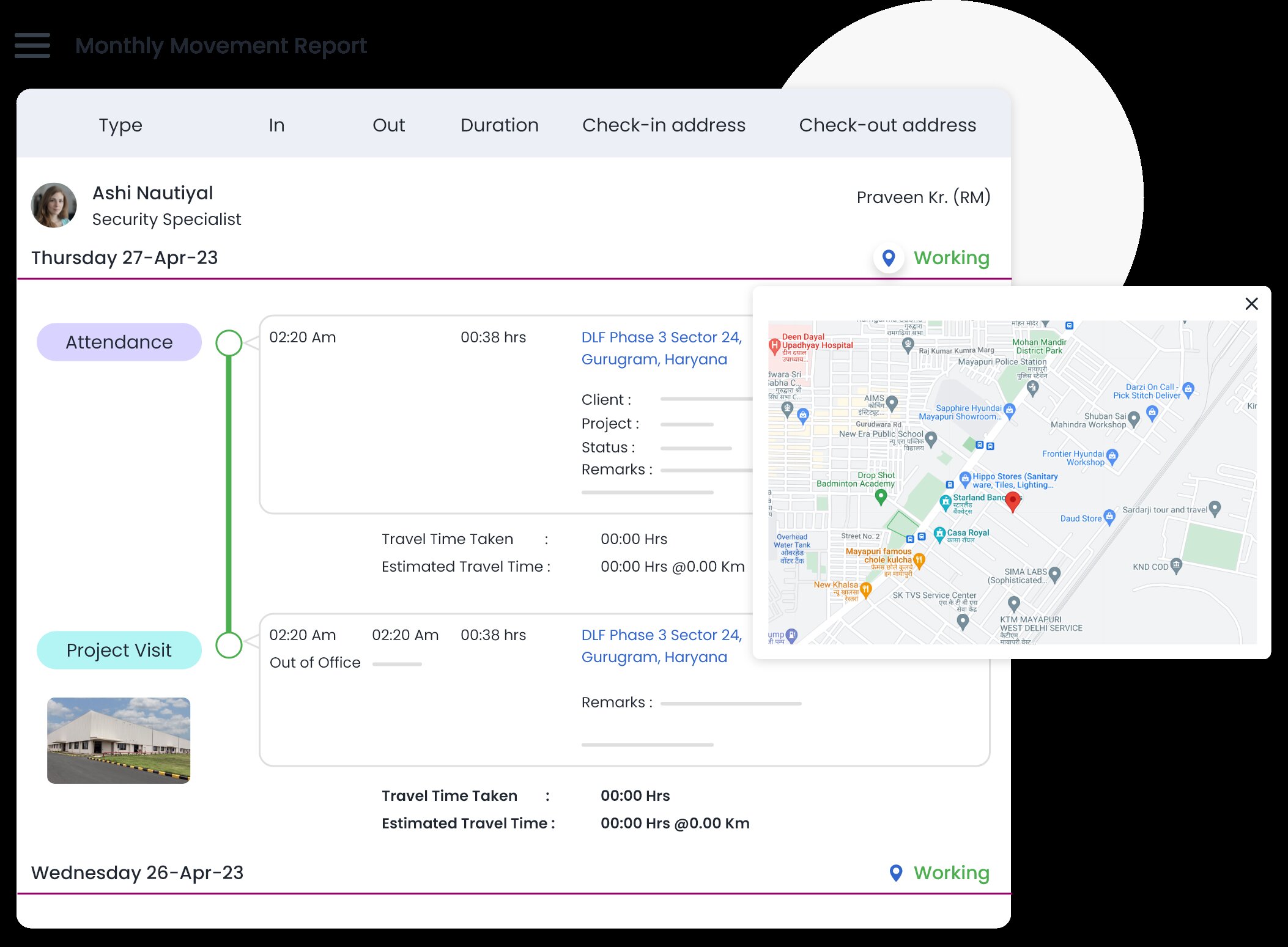Click the Check-out address column header

point(887,125)
